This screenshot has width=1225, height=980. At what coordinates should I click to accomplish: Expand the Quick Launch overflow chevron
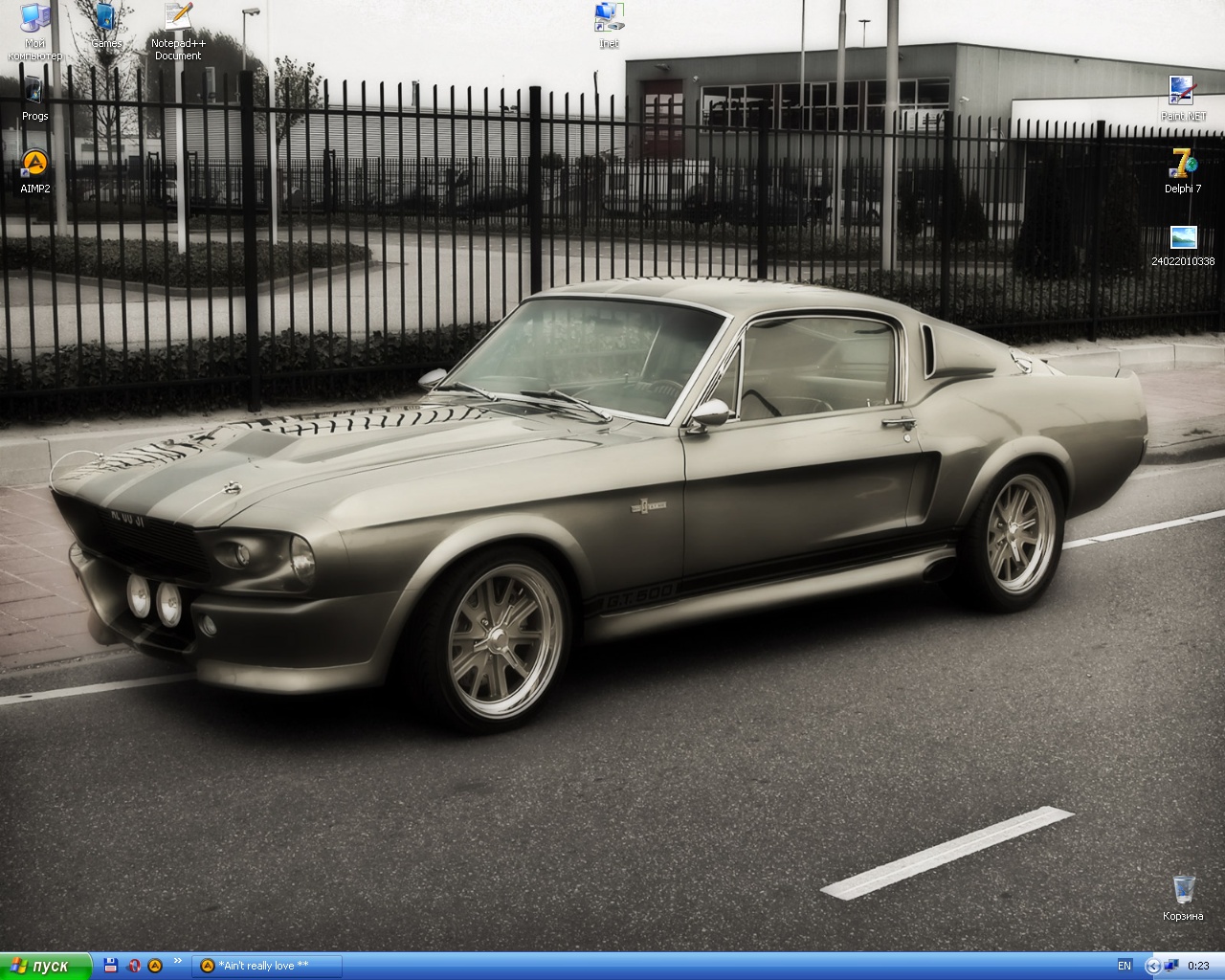pyautogui.click(x=177, y=960)
